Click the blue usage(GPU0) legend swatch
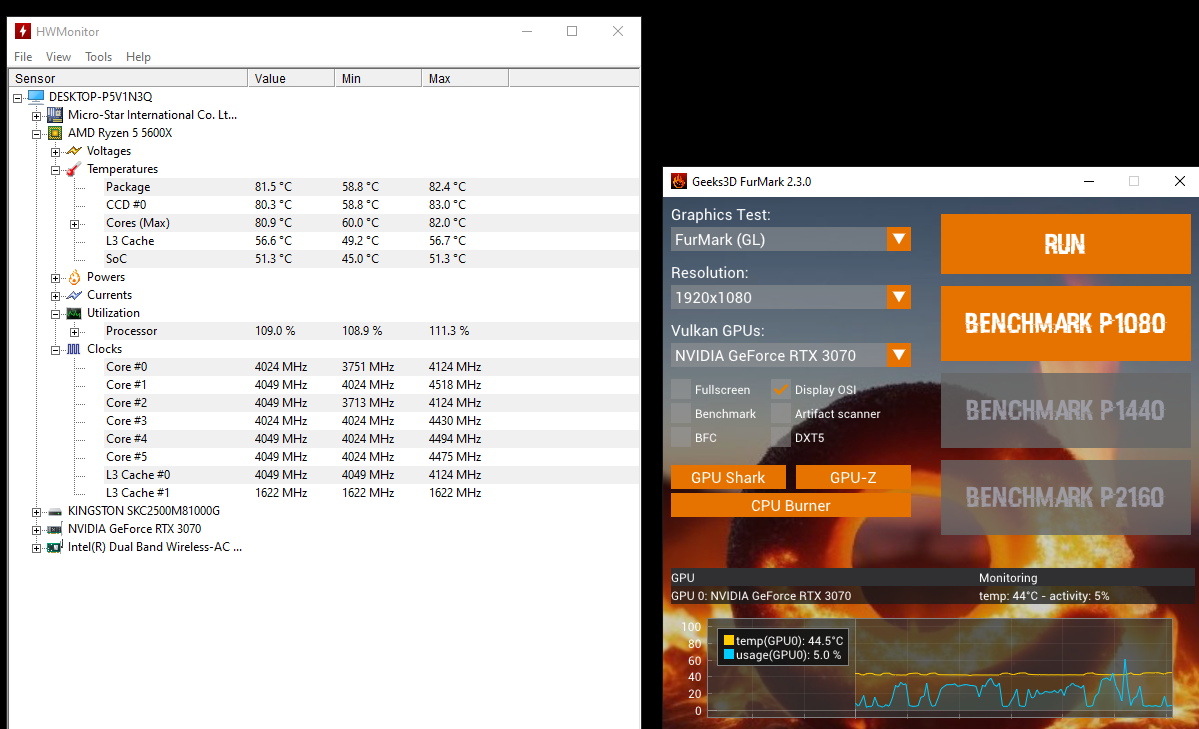 click(729, 655)
